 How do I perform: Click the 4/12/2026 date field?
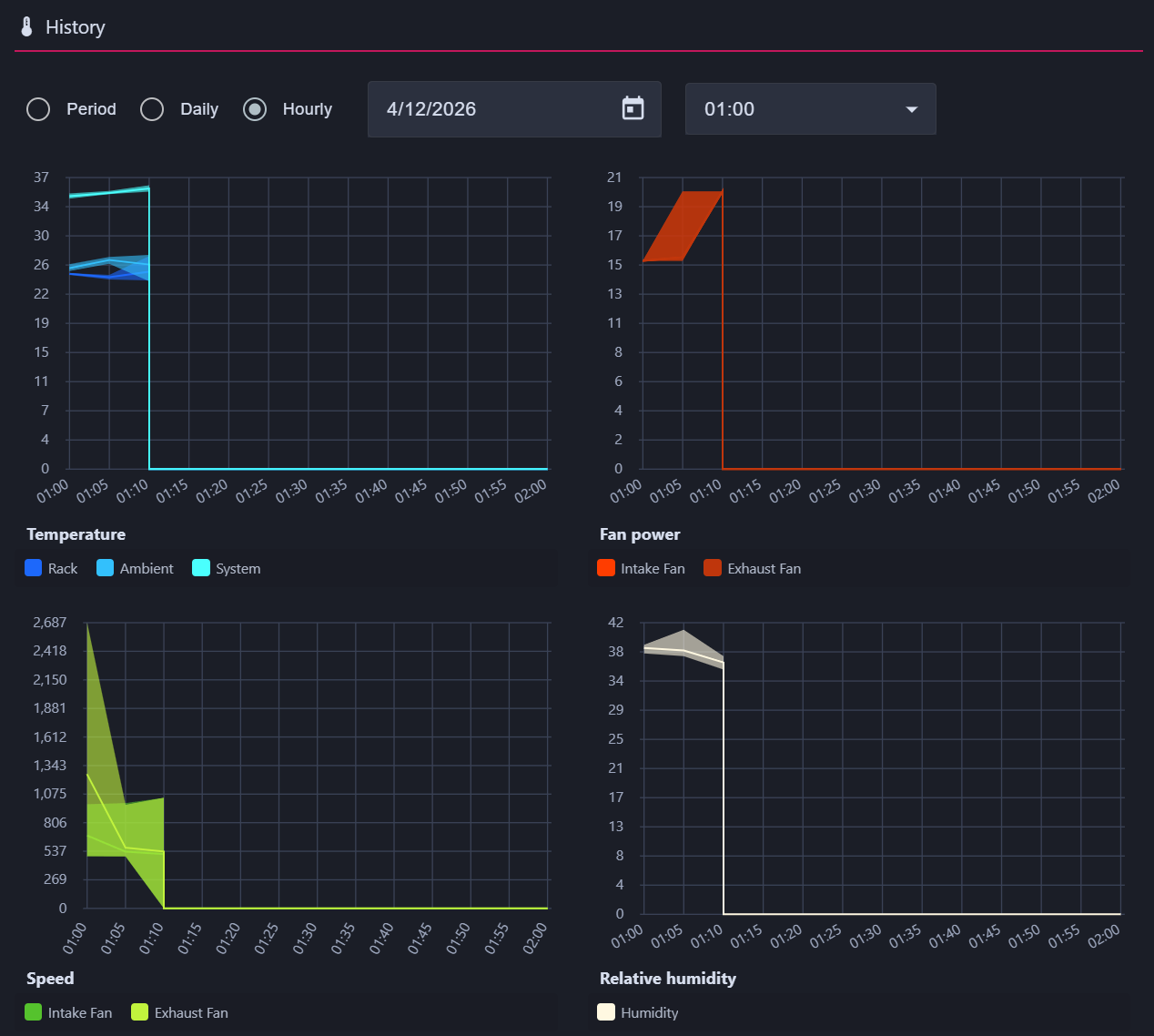pos(514,109)
